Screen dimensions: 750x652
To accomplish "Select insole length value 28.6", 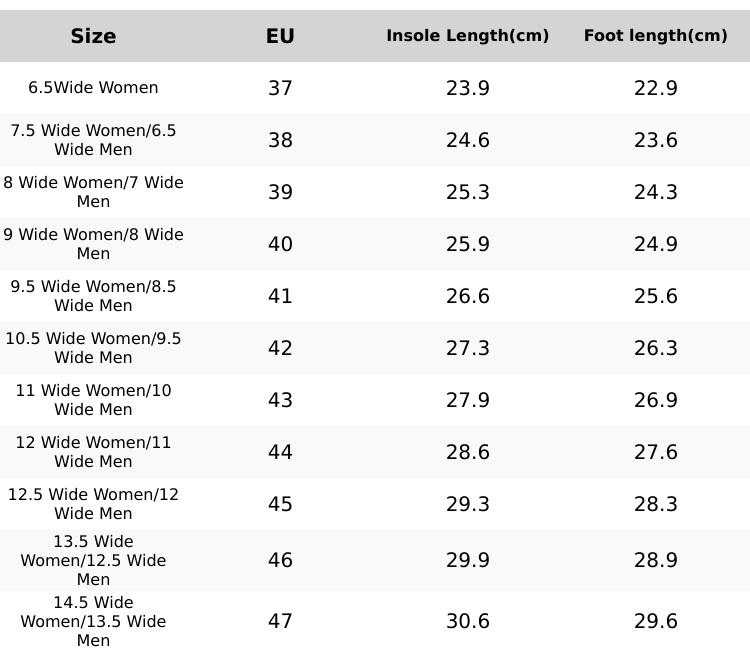I will click(x=467, y=452).
